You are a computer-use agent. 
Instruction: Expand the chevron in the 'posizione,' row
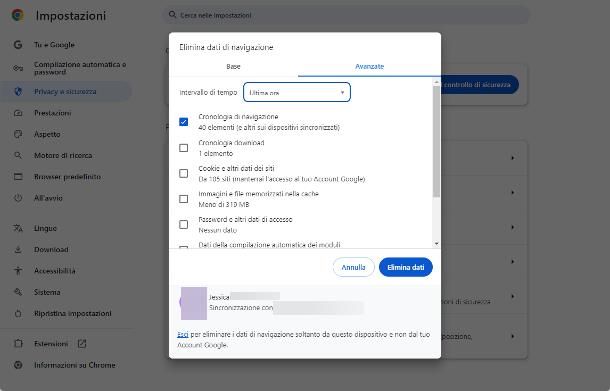513,336
